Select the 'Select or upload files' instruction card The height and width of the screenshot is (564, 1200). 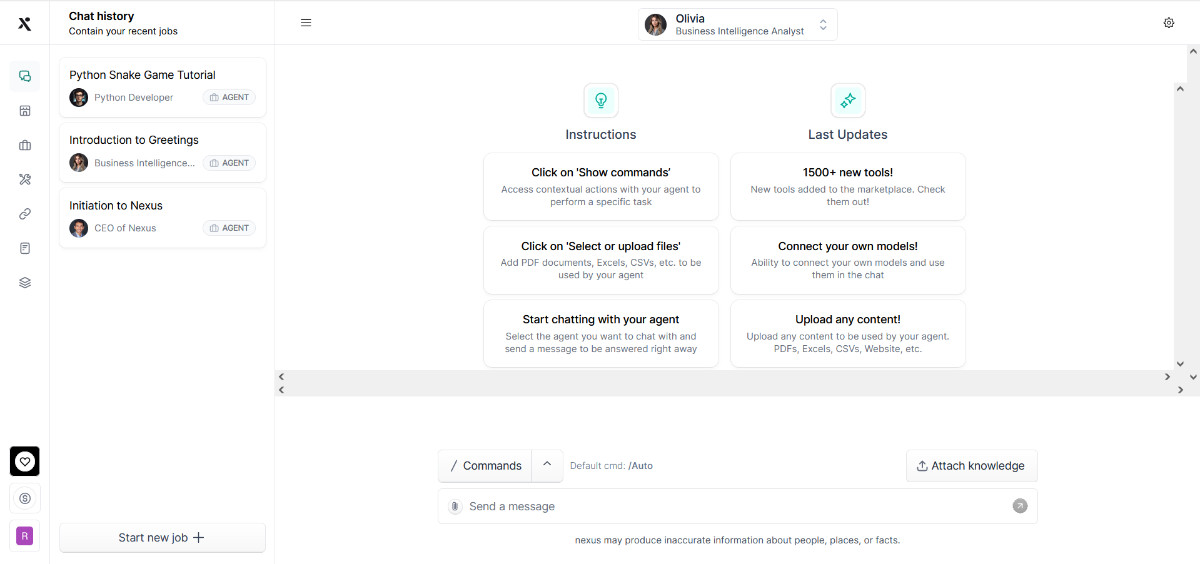601,260
